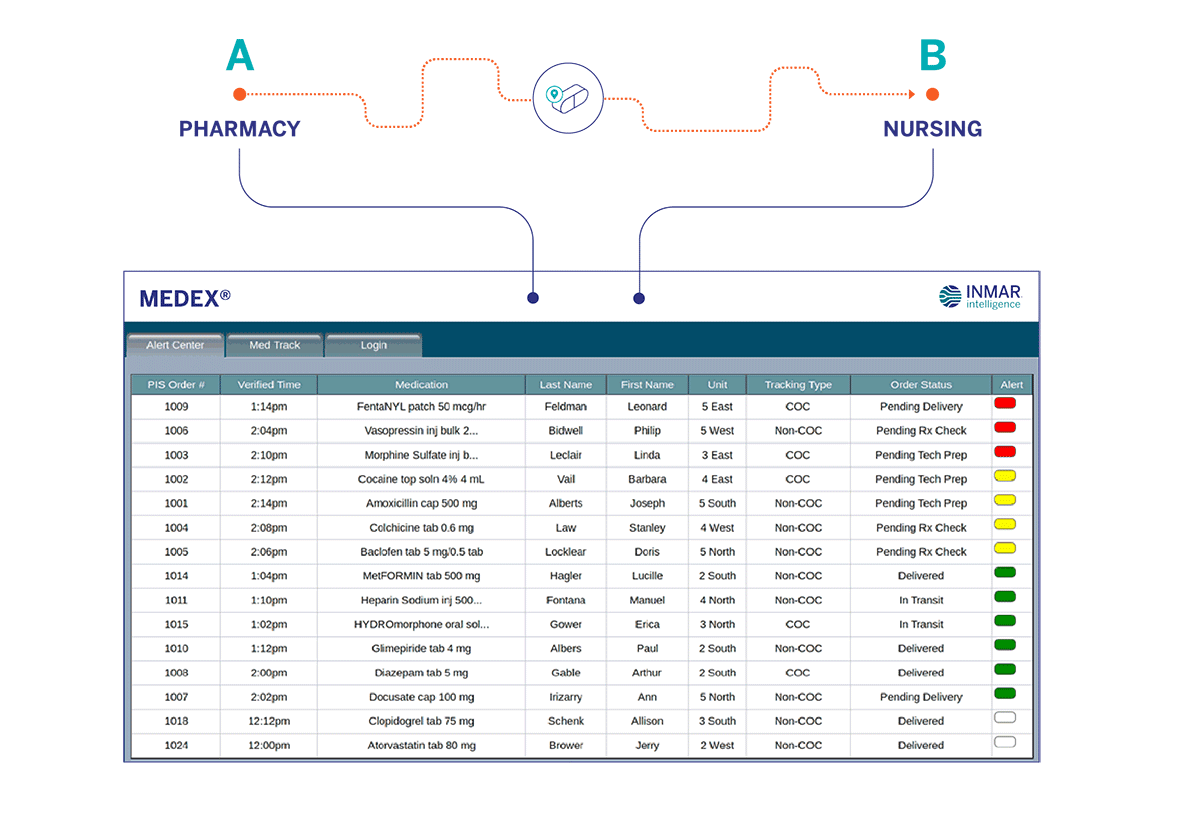Viewport: 1200px width, 820px height.
Task: Sort by First Name column header
Action: 647,384
